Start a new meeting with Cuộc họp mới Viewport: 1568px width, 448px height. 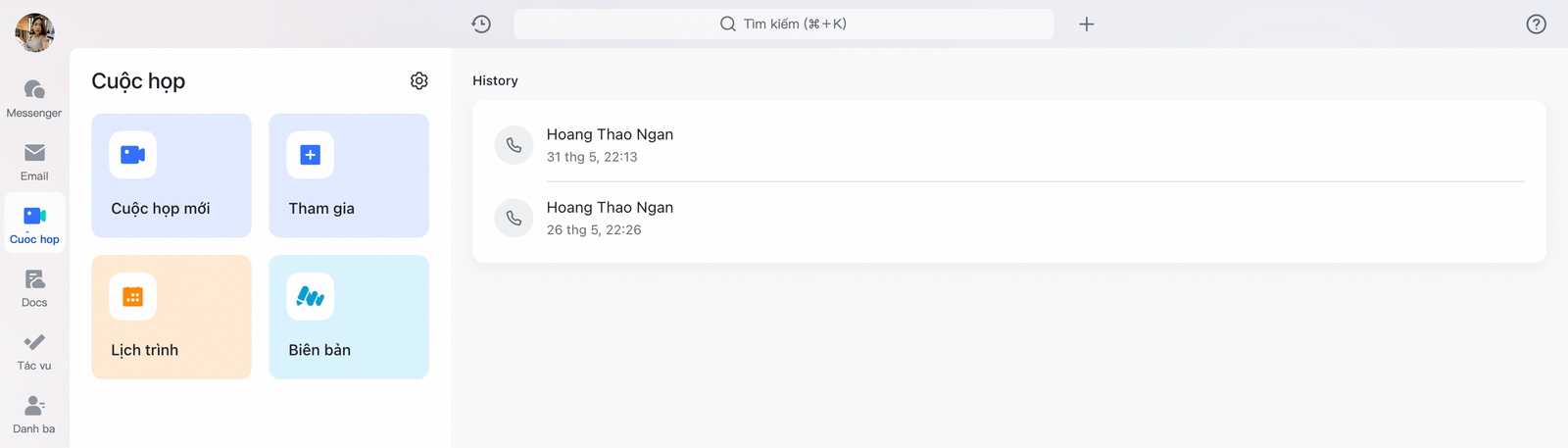[171, 175]
